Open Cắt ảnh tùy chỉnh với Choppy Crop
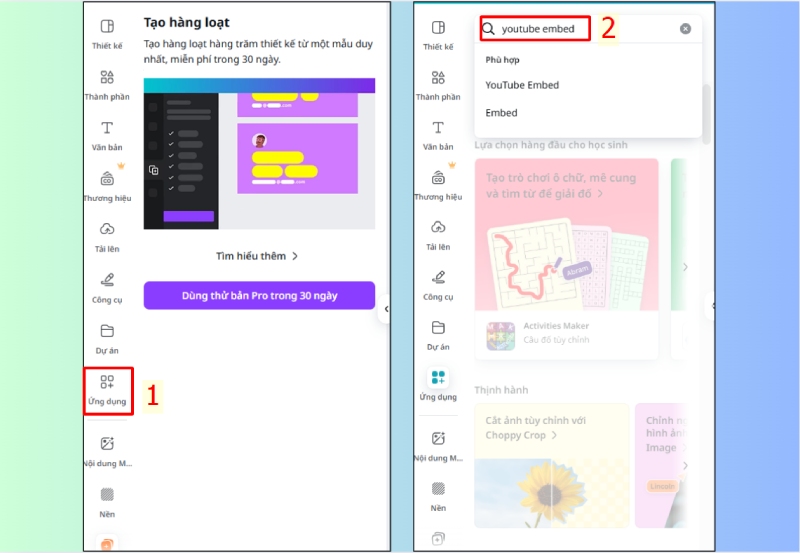Viewport: 800px width, 553px height. [x=535, y=428]
